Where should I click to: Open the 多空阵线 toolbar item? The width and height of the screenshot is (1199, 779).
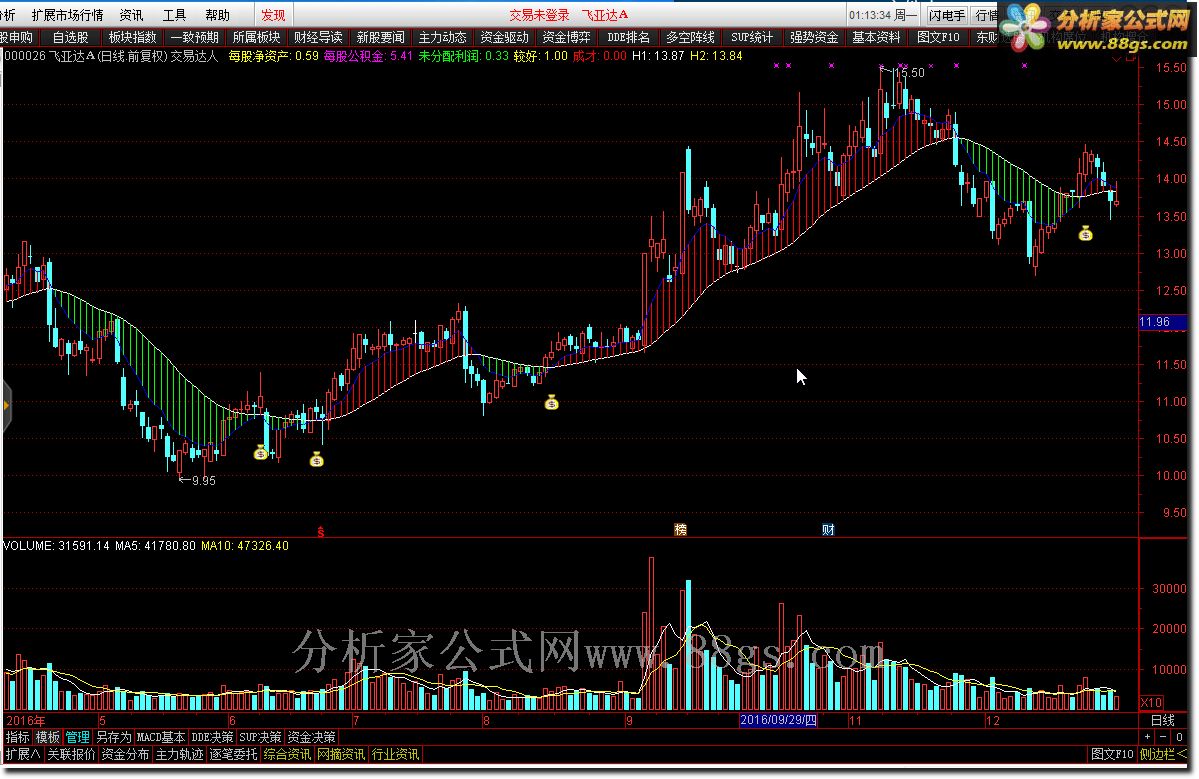point(690,37)
